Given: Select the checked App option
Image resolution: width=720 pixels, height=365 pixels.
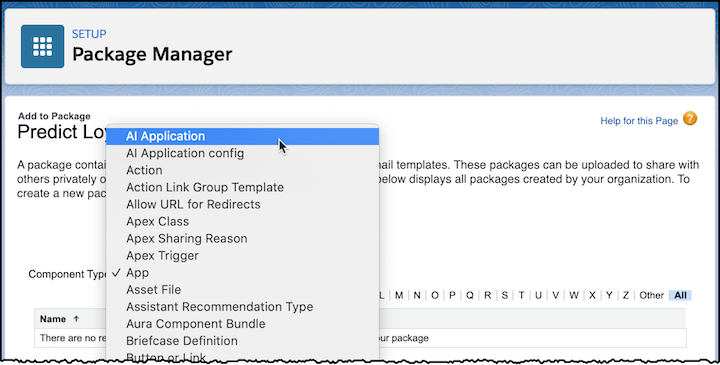Looking at the screenshot, I should pos(242,273).
